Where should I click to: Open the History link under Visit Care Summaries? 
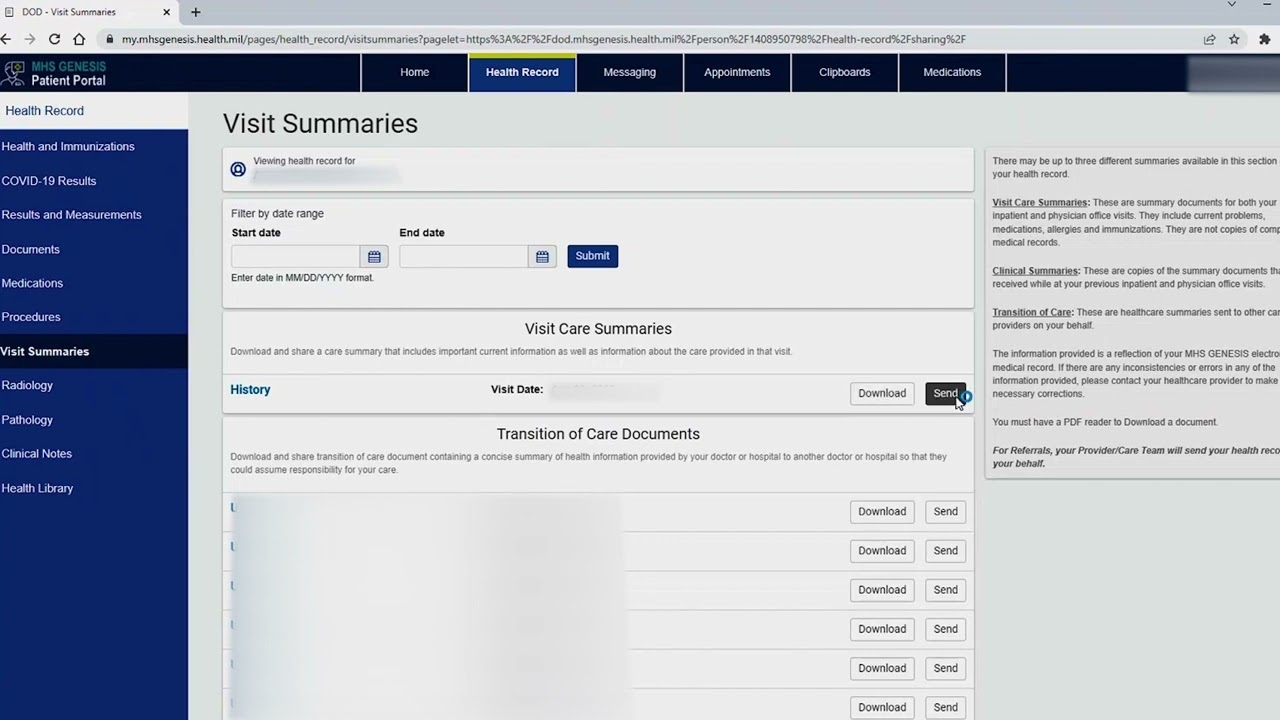(x=250, y=390)
